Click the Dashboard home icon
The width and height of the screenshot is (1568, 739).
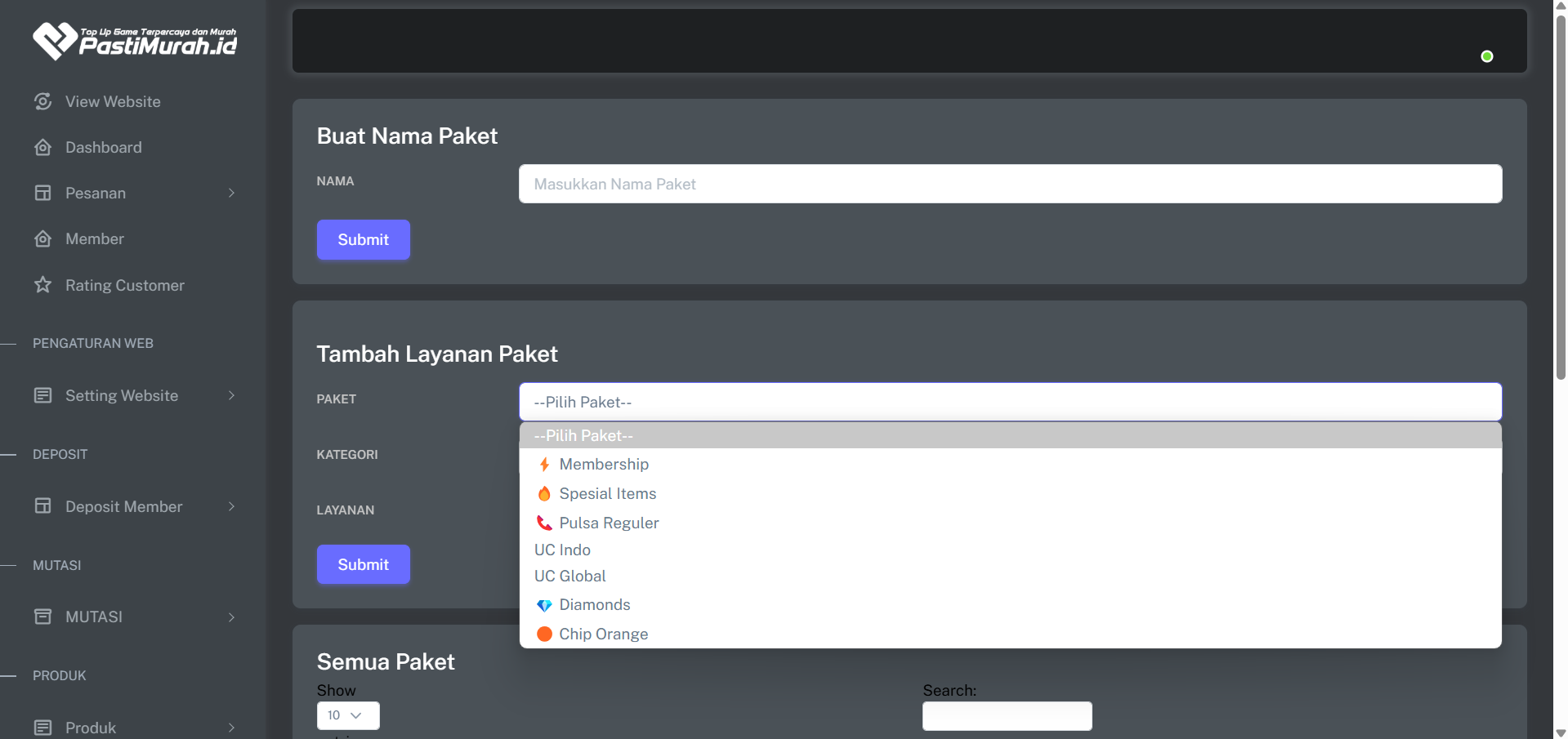pyautogui.click(x=43, y=147)
